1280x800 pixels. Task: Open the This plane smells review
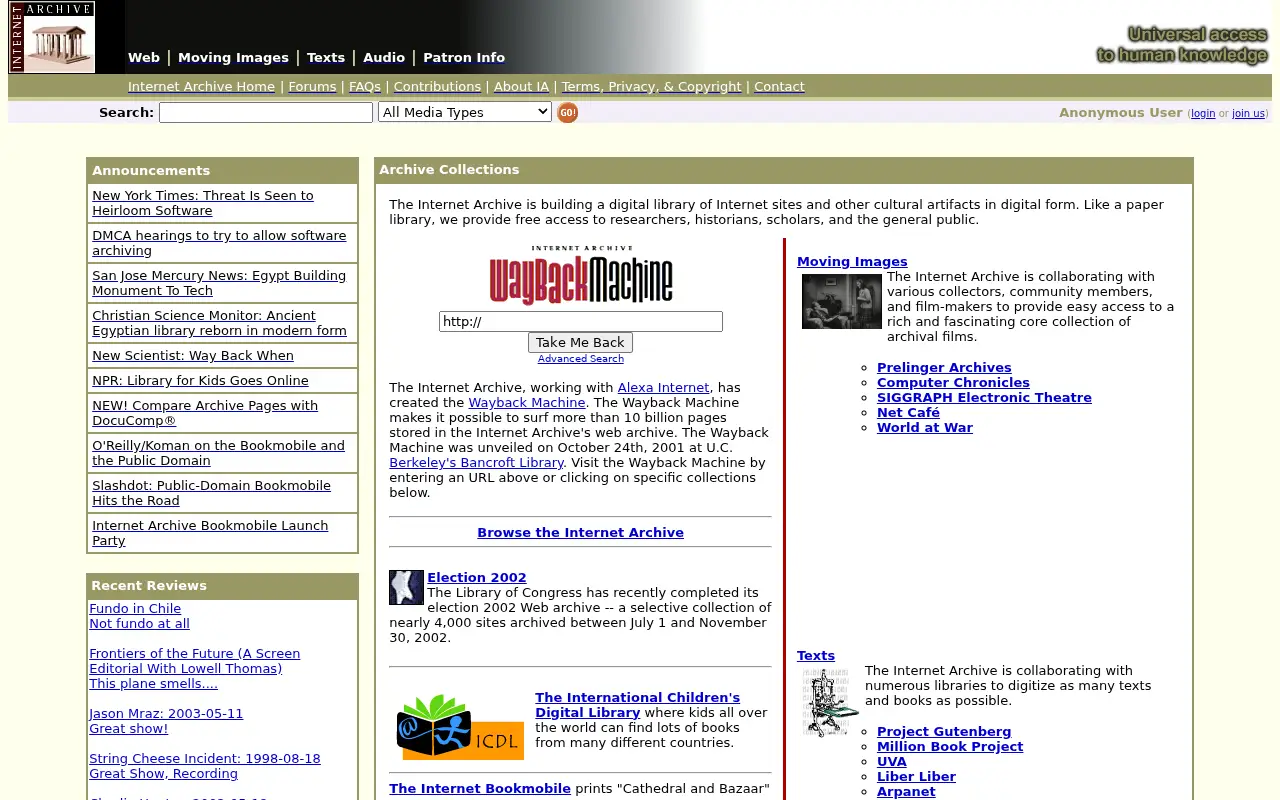pos(153,684)
